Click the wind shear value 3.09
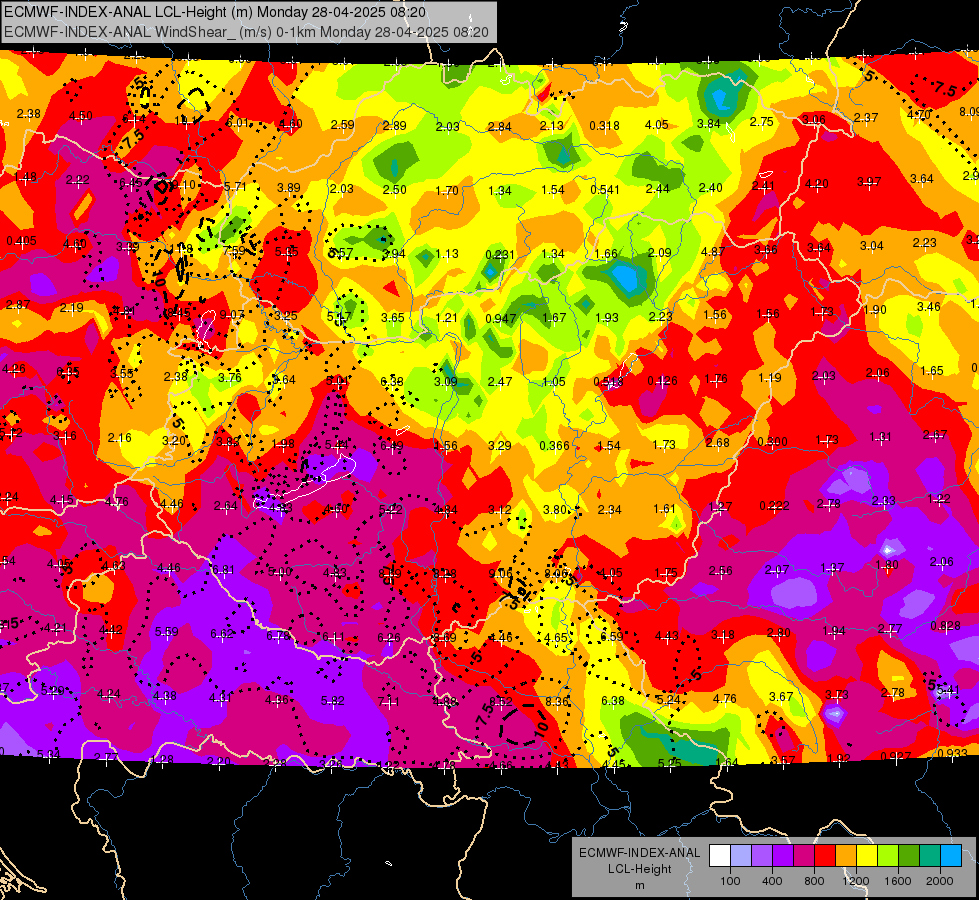The width and height of the screenshot is (979, 900). [446, 381]
